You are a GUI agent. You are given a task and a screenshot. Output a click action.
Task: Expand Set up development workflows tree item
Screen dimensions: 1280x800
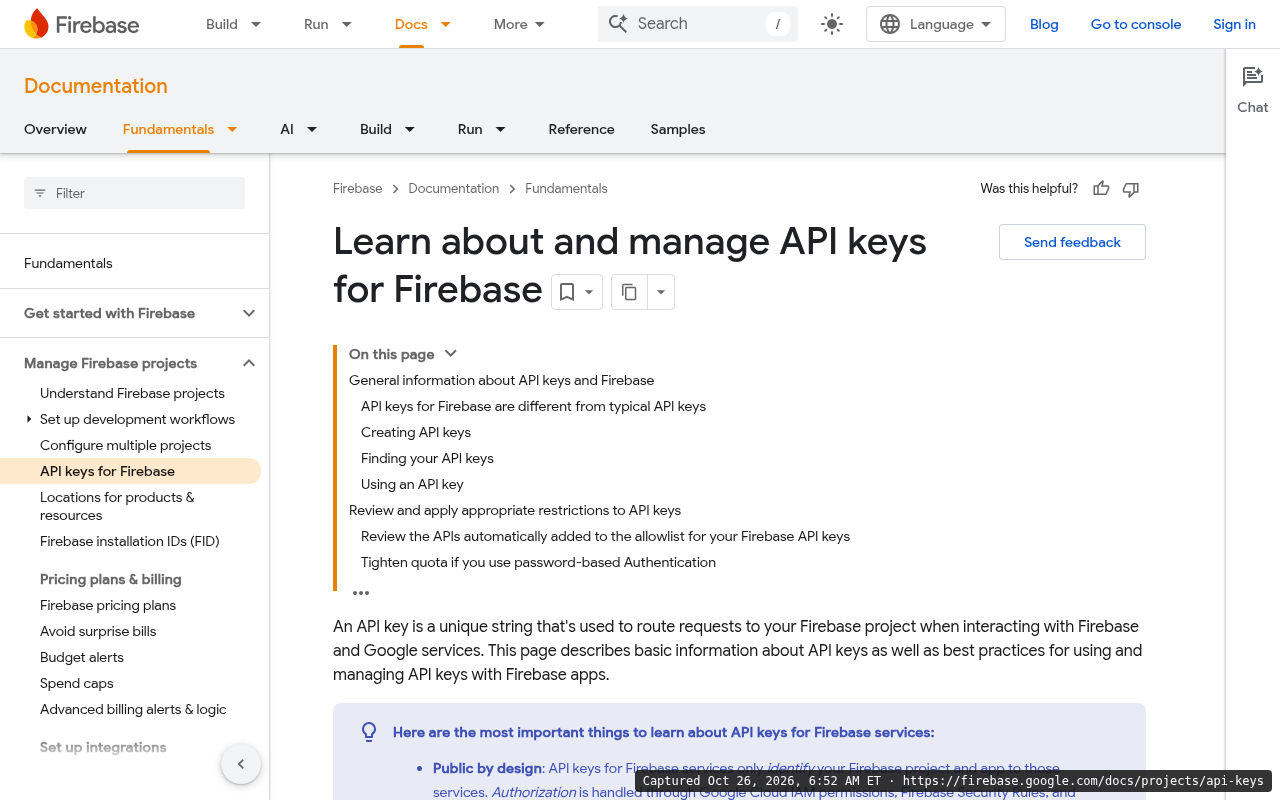(29, 419)
